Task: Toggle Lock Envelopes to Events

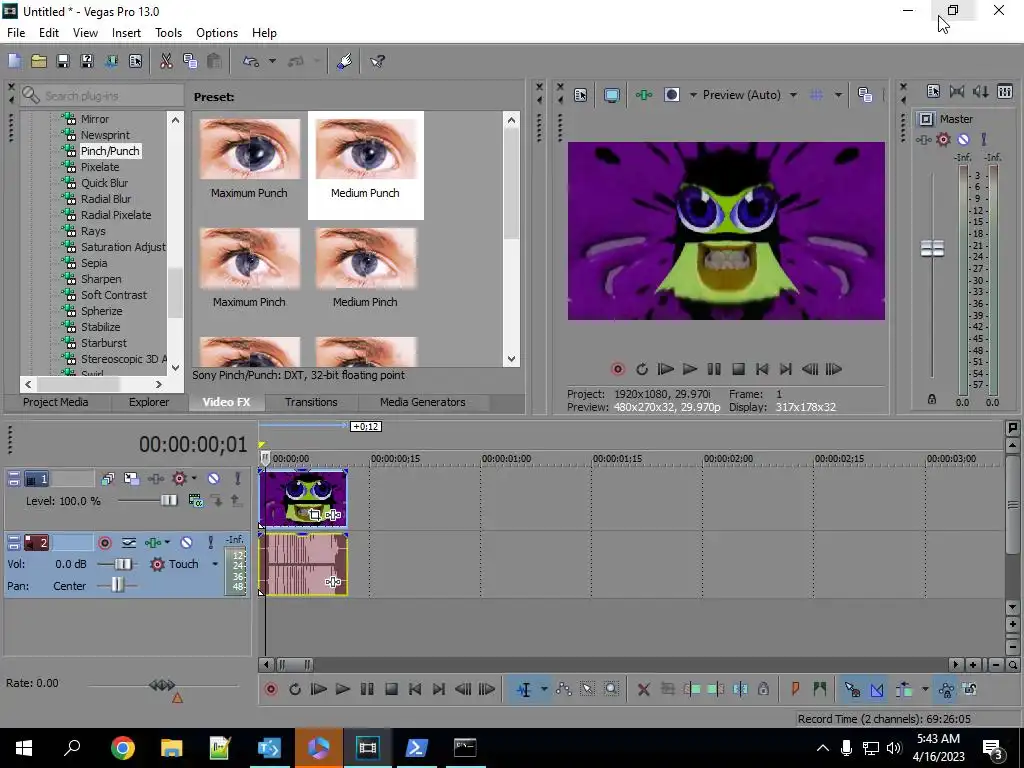Action: pyautogui.click(x=946, y=689)
